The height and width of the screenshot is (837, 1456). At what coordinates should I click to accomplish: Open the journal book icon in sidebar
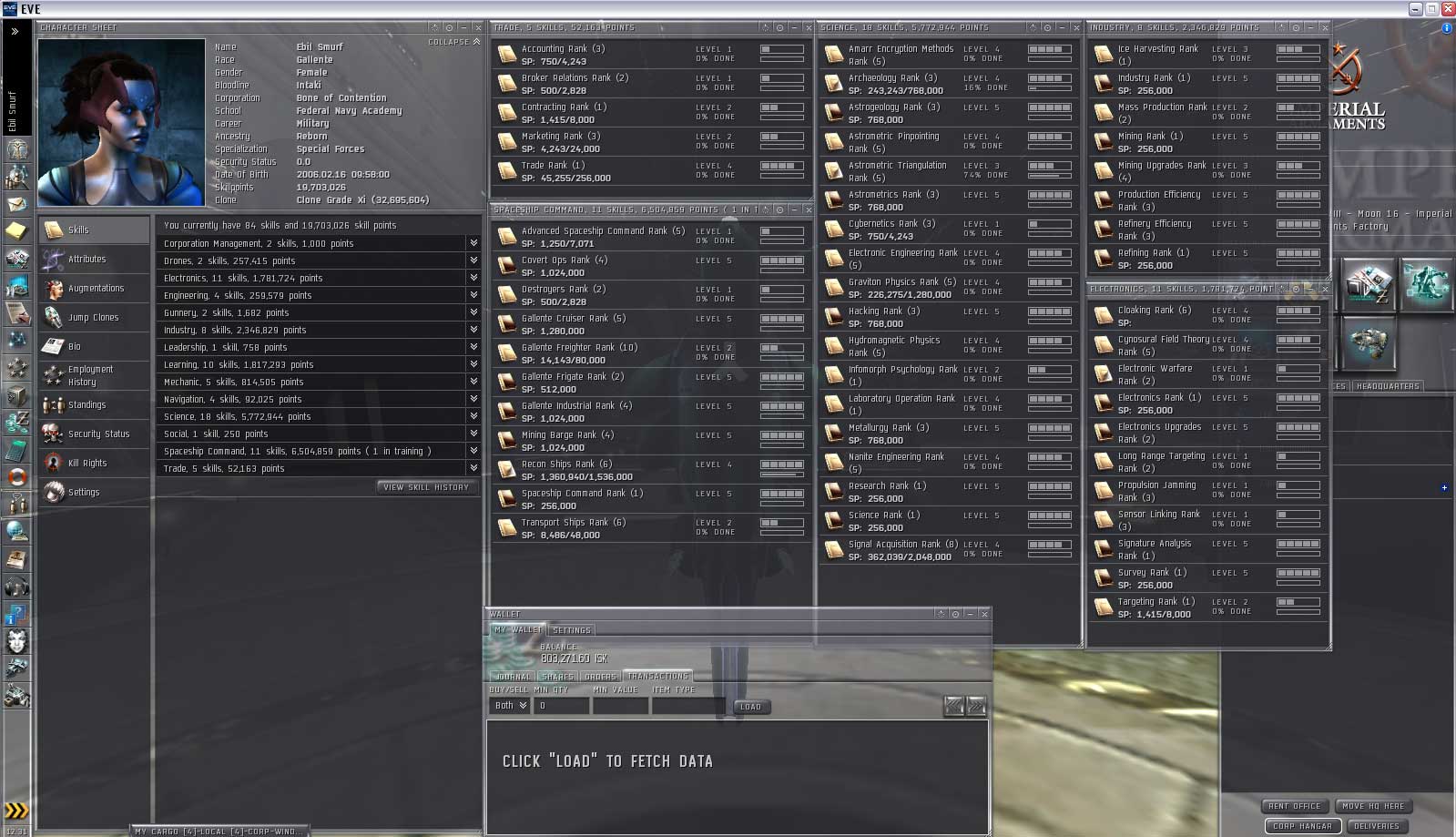tap(17, 559)
